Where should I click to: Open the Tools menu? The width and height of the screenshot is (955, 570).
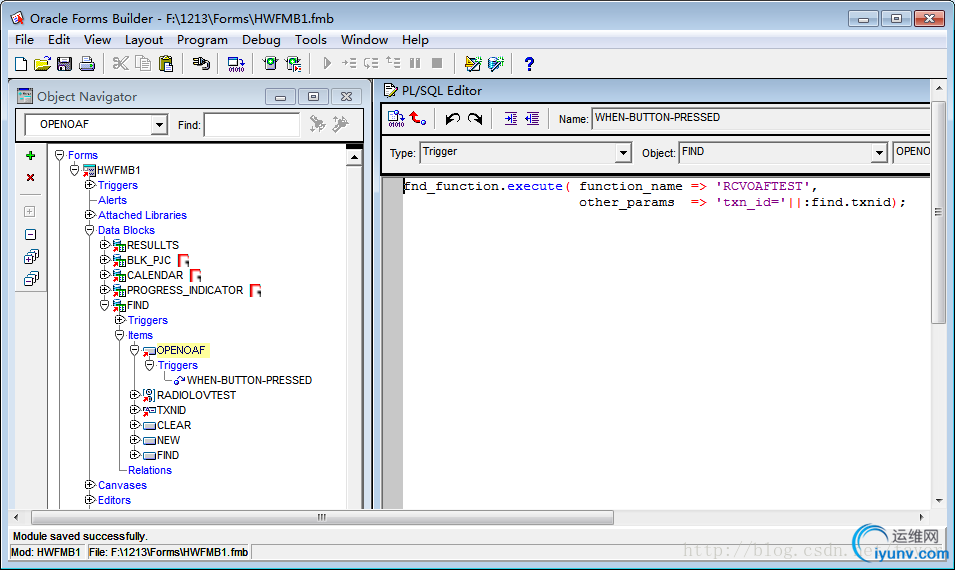coord(311,40)
